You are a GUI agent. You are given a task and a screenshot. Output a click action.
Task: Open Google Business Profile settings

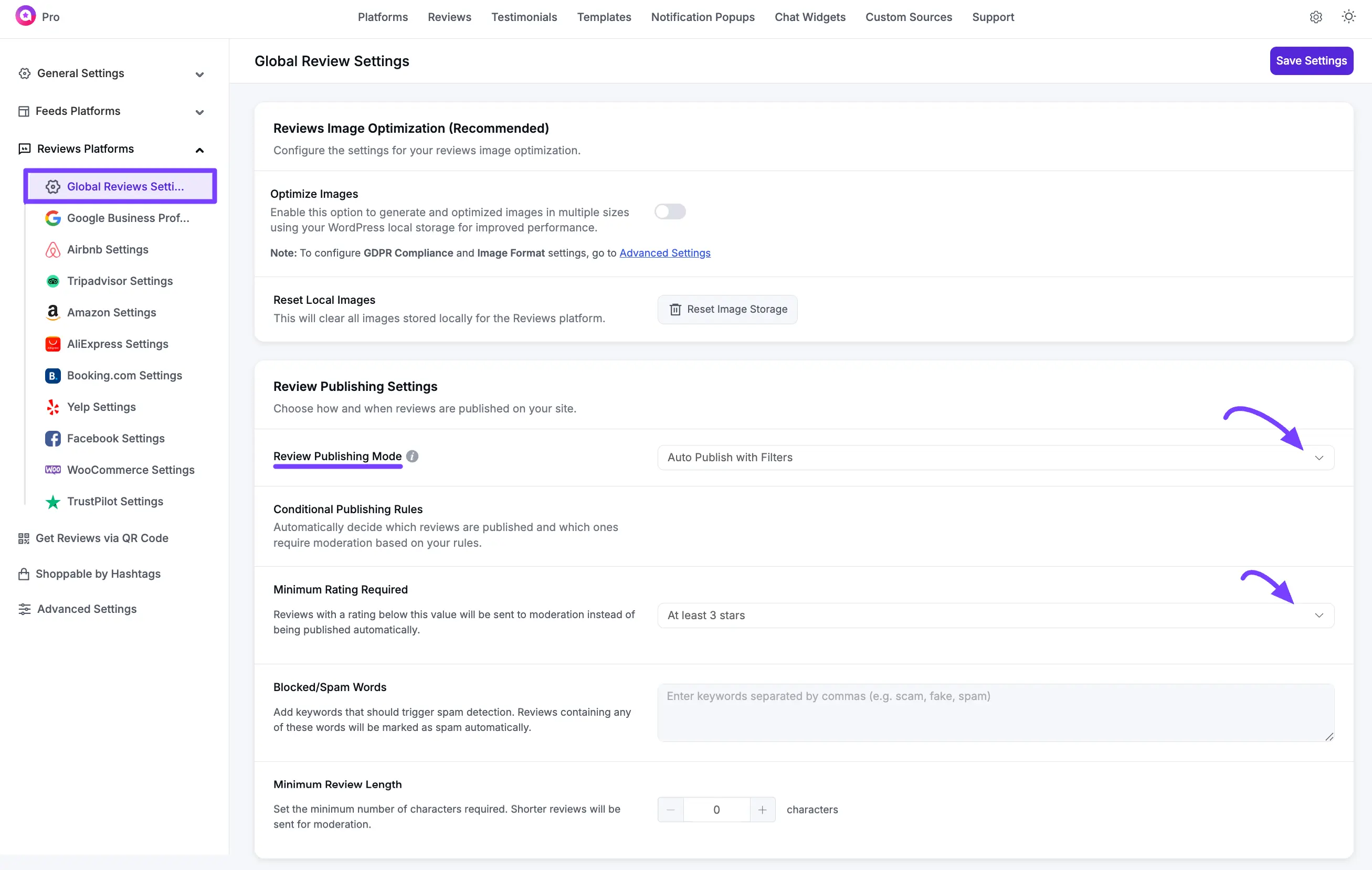pos(128,218)
